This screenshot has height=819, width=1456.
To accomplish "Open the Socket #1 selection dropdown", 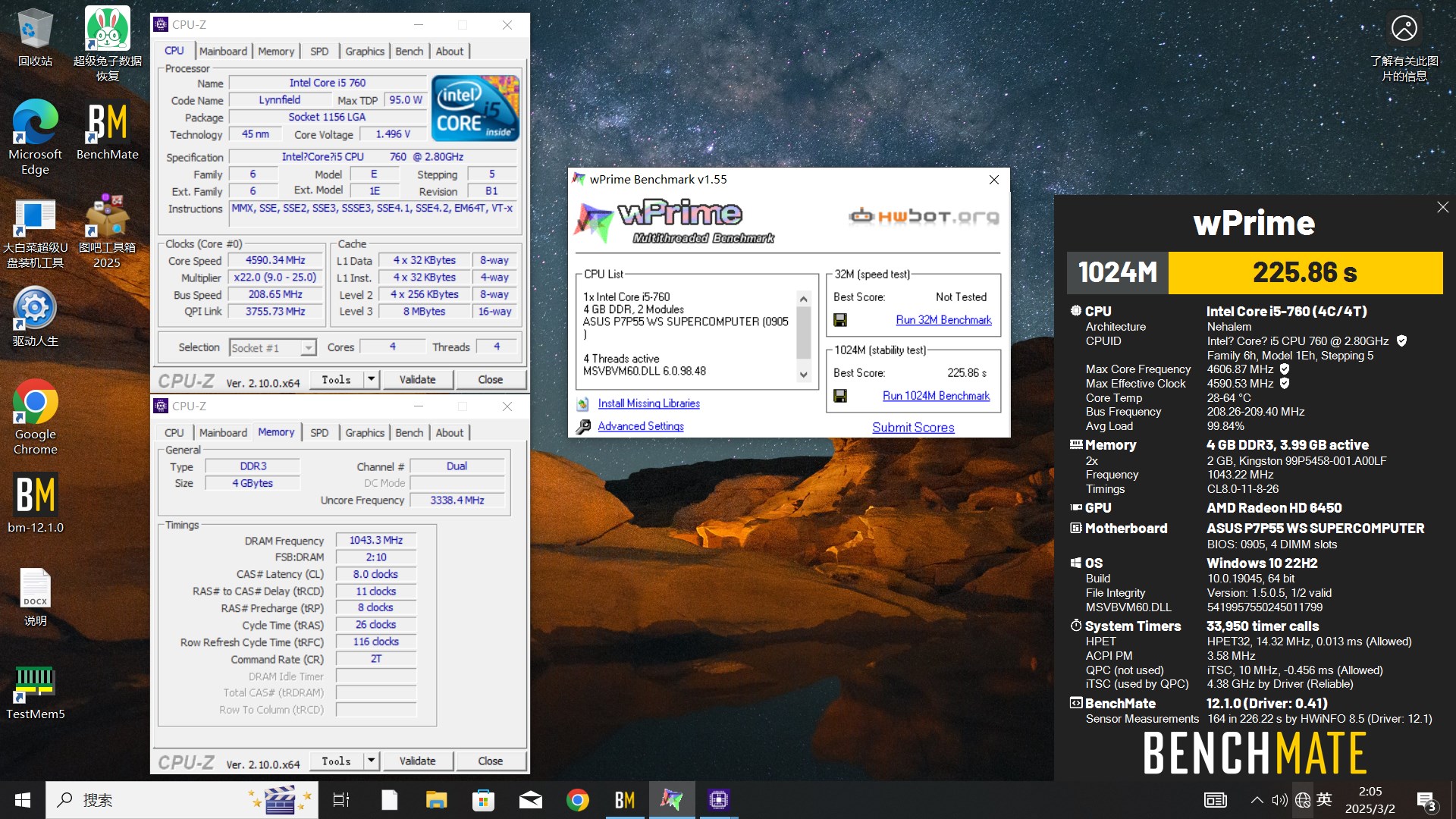I will tap(308, 348).
